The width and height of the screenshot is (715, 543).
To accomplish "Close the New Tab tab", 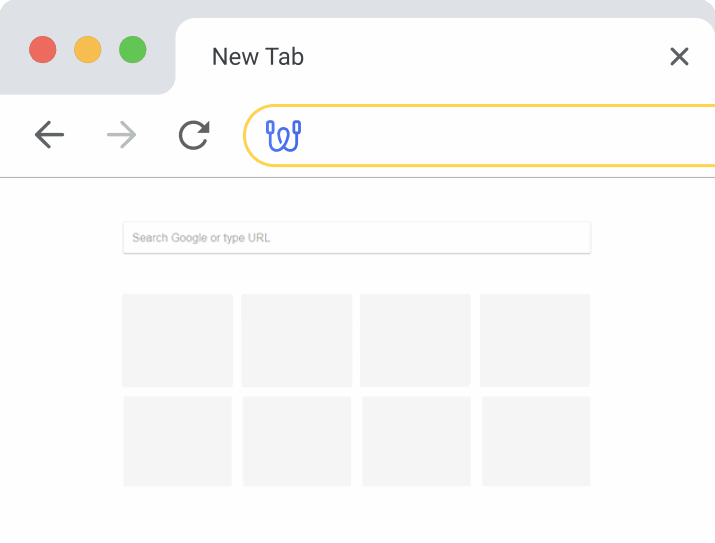I will (679, 57).
